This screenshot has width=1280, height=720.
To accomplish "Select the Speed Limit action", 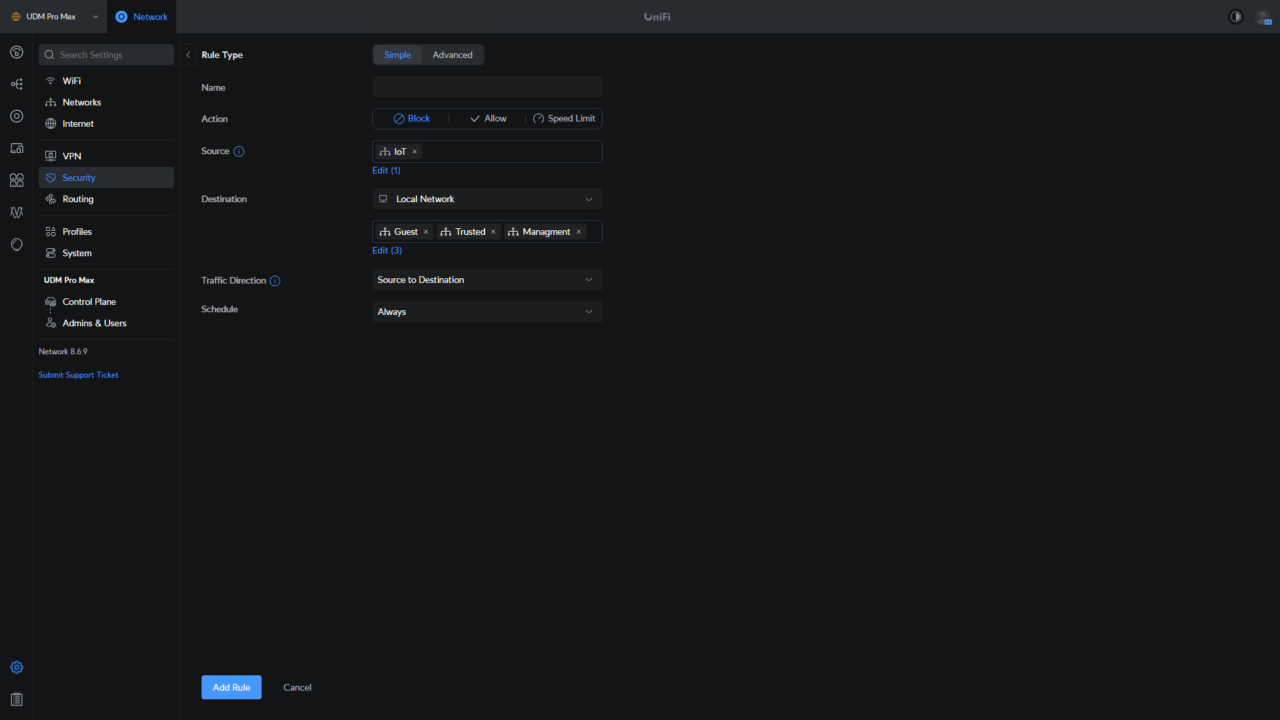I will [564, 118].
